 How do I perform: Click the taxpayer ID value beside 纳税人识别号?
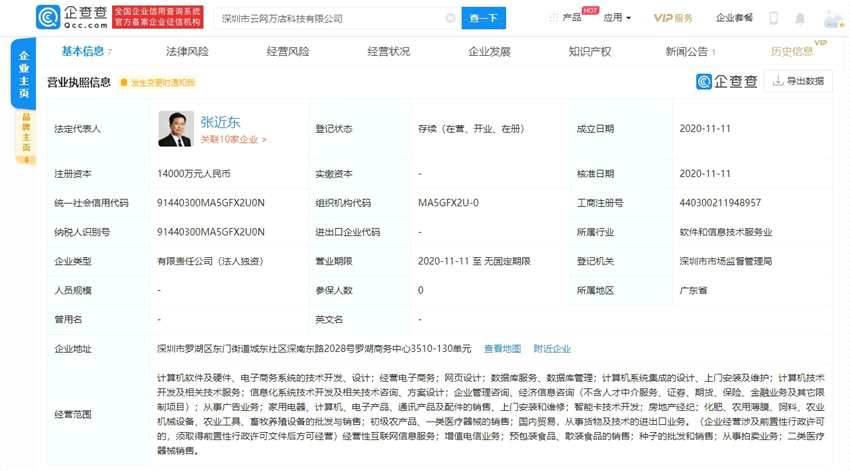(x=211, y=232)
